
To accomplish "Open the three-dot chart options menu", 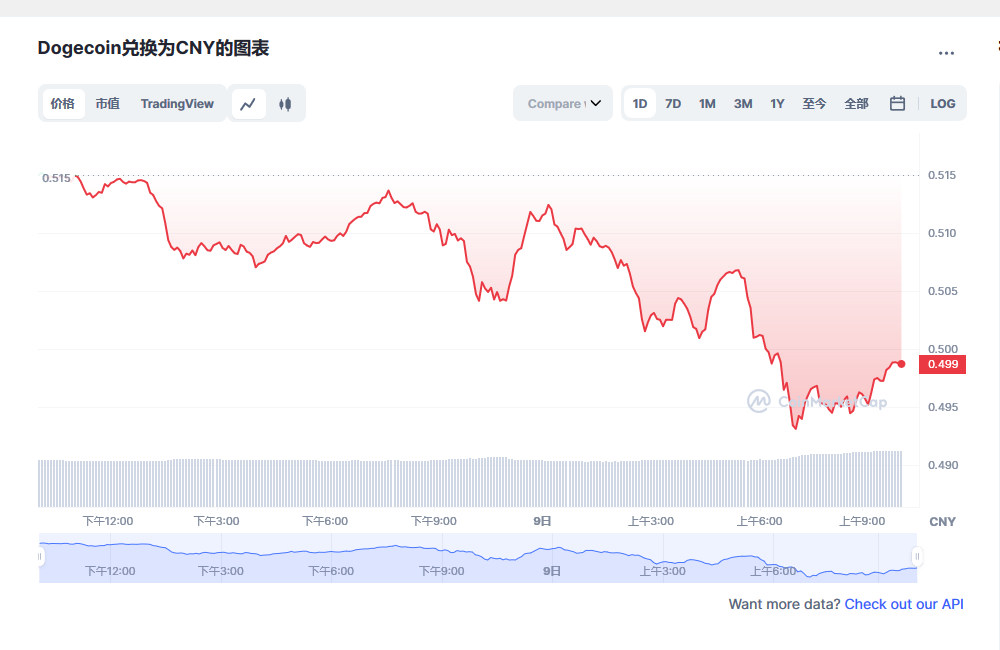I will [945, 52].
